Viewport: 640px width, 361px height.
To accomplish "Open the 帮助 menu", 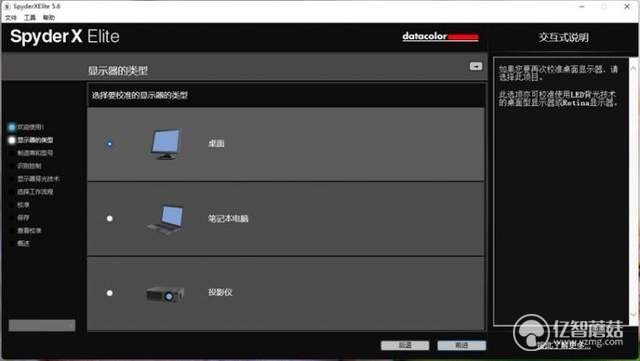I will 49,18.
